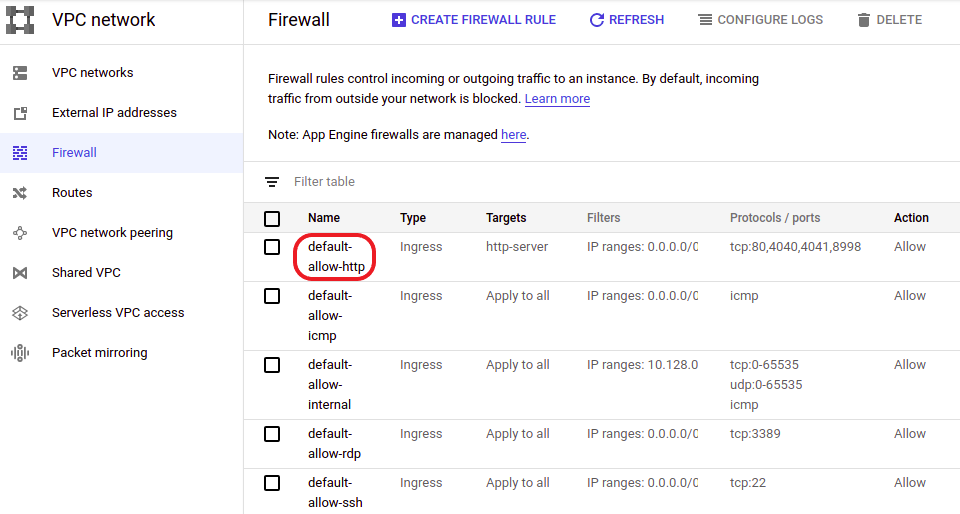Click the tcp:80,4040,4041,8998 ports cell
The image size is (960, 514).
(795, 247)
